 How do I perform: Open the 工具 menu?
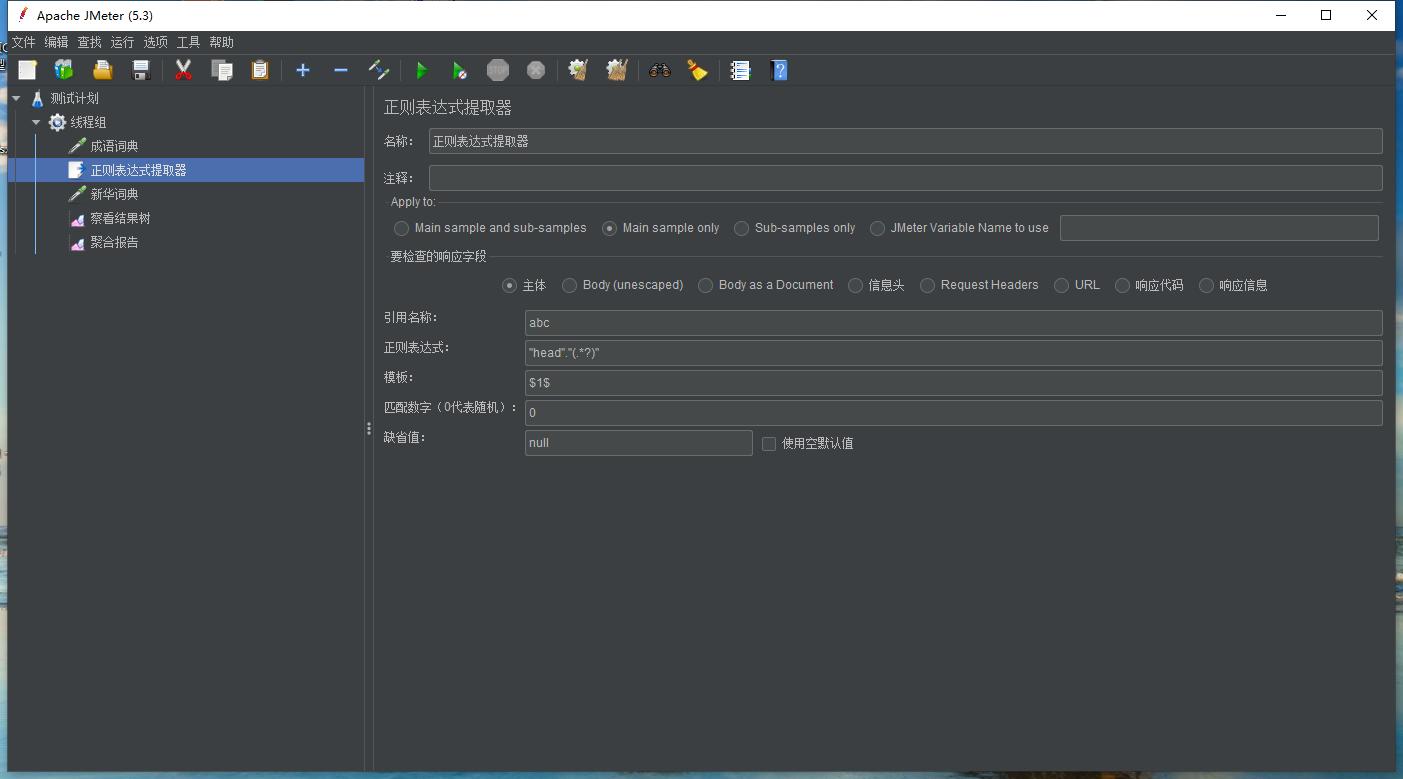click(x=188, y=42)
